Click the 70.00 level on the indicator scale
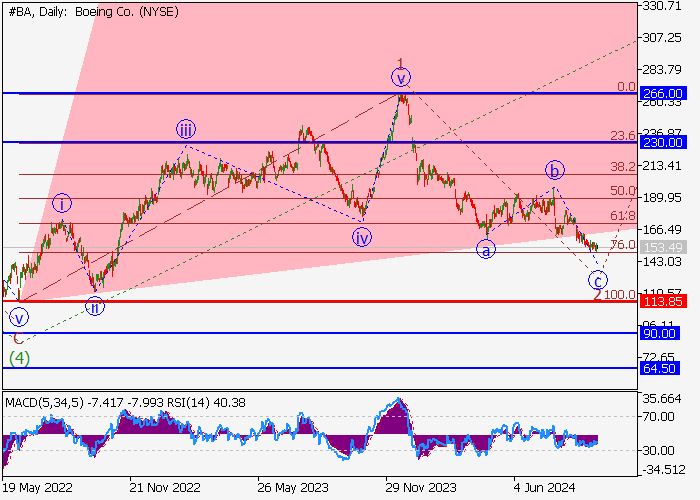700x500 pixels. [658, 417]
